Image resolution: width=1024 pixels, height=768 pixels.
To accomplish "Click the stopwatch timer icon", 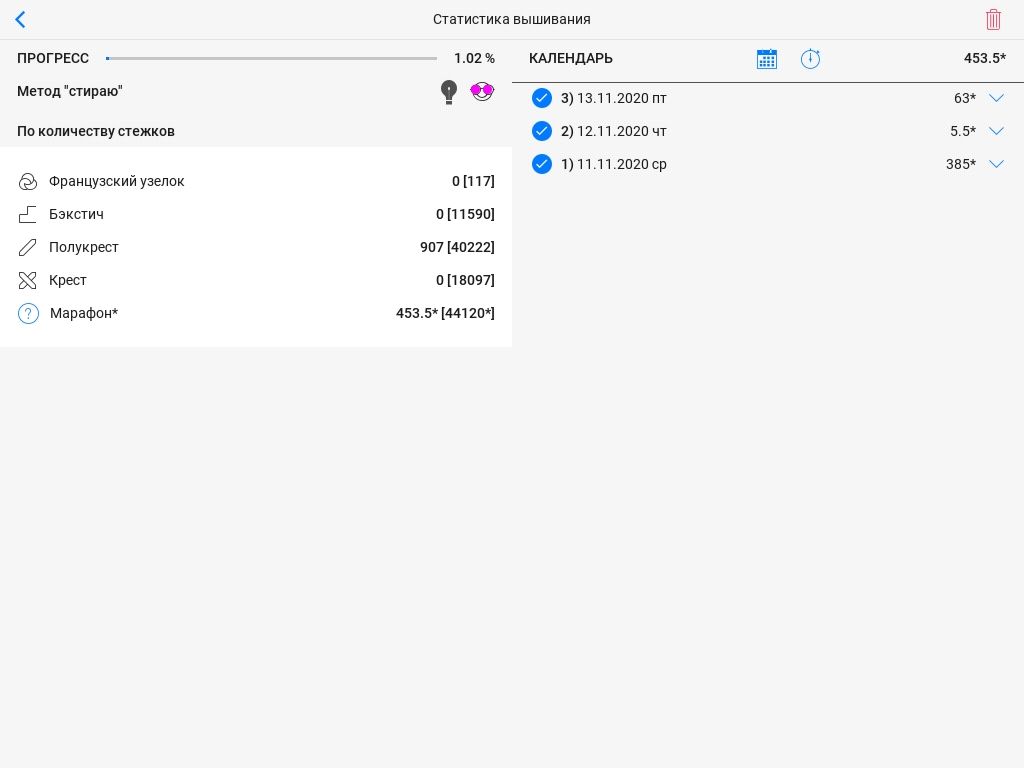I will 810,59.
